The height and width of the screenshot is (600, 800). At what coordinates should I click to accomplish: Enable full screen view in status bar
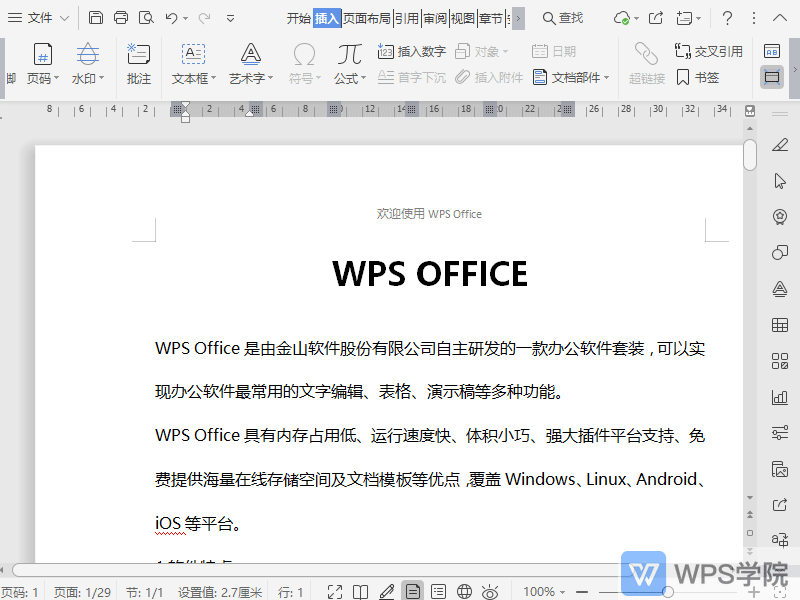(335, 592)
